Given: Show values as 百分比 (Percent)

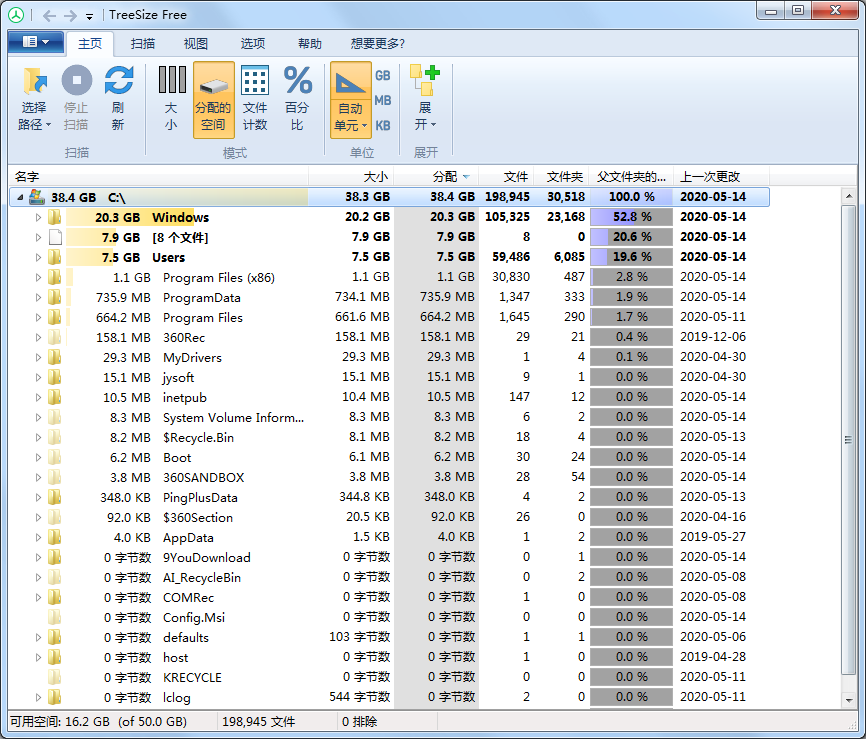Looking at the screenshot, I should (x=299, y=95).
